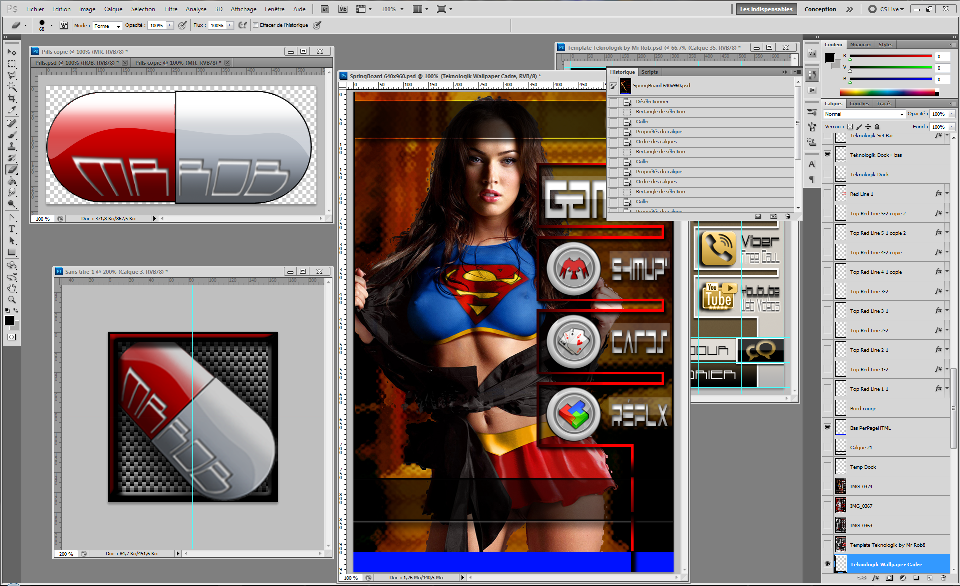The height and width of the screenshot is (586, 960).
Task: Click the Mini Bridge (Mb) icon
Action: coord(344,9)
